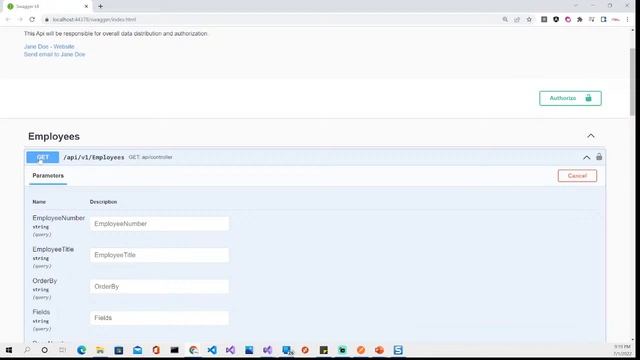640x360 pixels.
Task: Click the Employees section heading
Action: click(54, 136)
